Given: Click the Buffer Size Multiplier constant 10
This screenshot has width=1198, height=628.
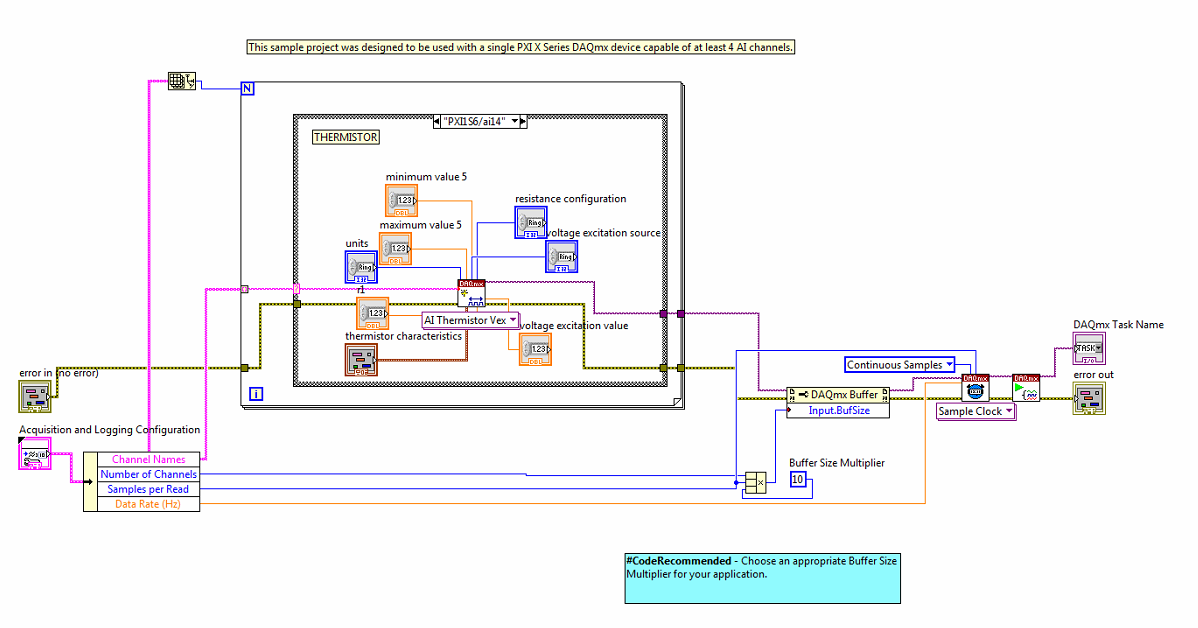Looking at the screenshot, I should (798, 480).
